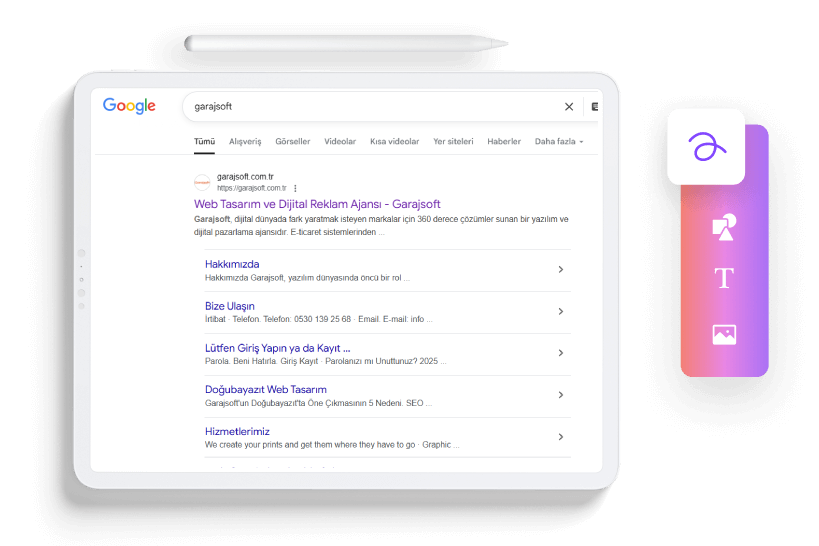Viewport: 819px width, 546px height.
Task: Open the Web Tasarım ve Dijital Reklam Ajansı link
Action: click(x=317, y=204)
